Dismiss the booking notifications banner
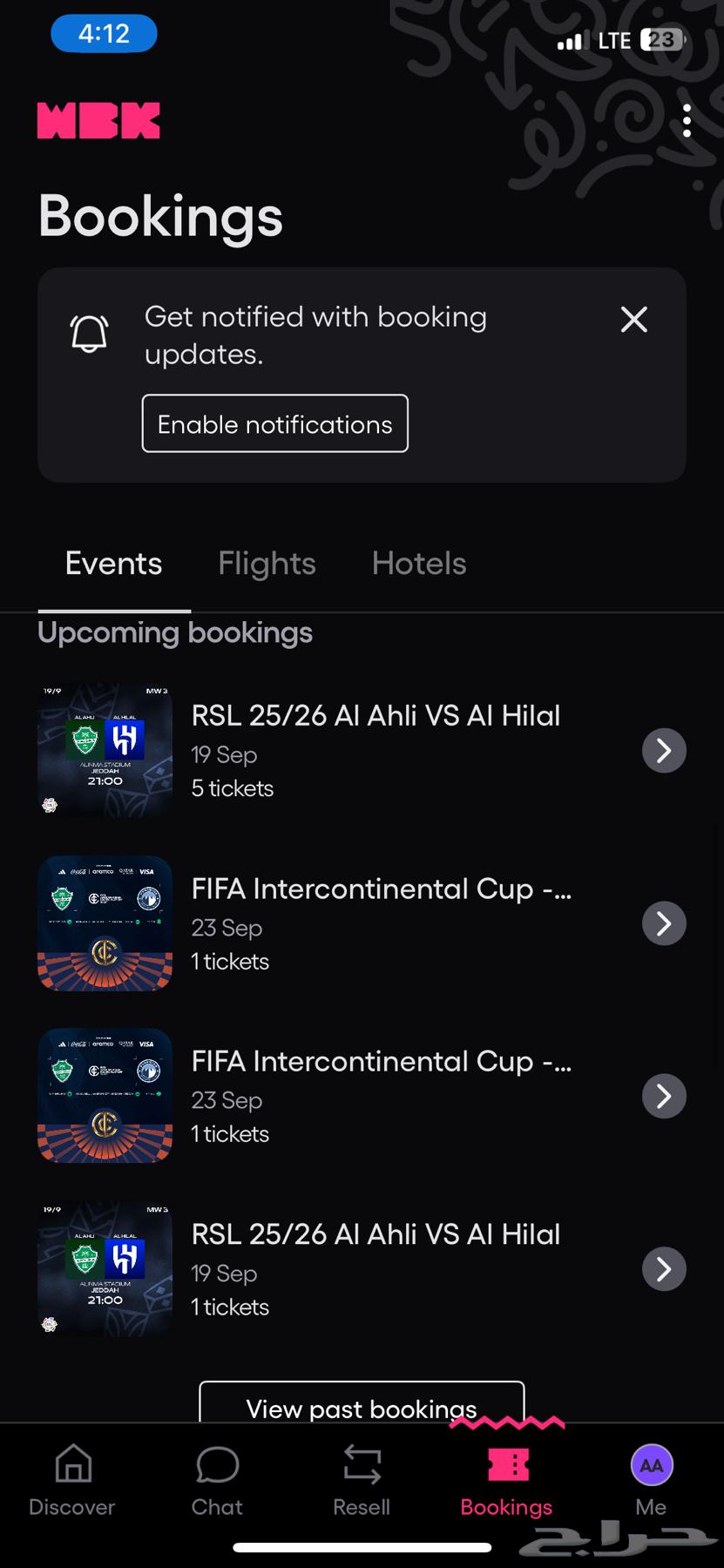724x1568 pixels. tap(633, 320)
